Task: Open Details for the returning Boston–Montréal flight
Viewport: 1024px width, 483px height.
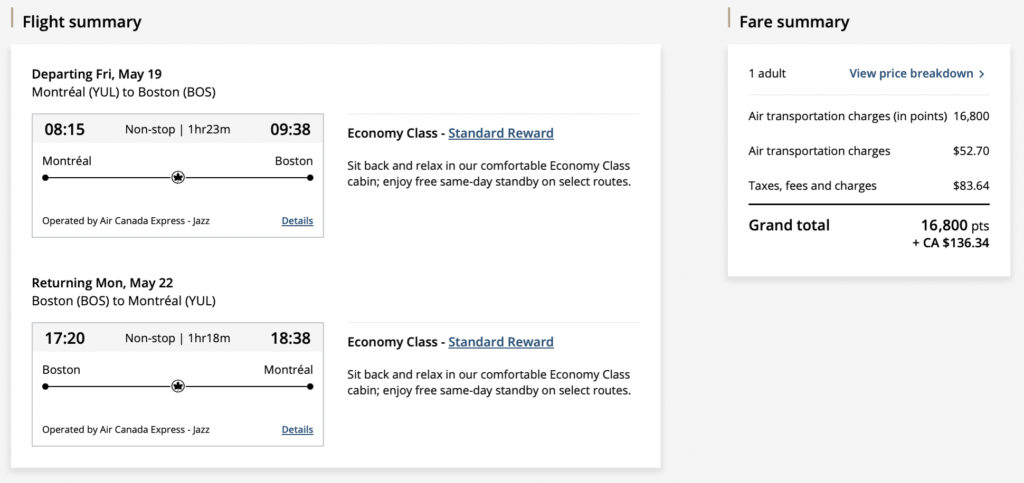Action: 297,430
